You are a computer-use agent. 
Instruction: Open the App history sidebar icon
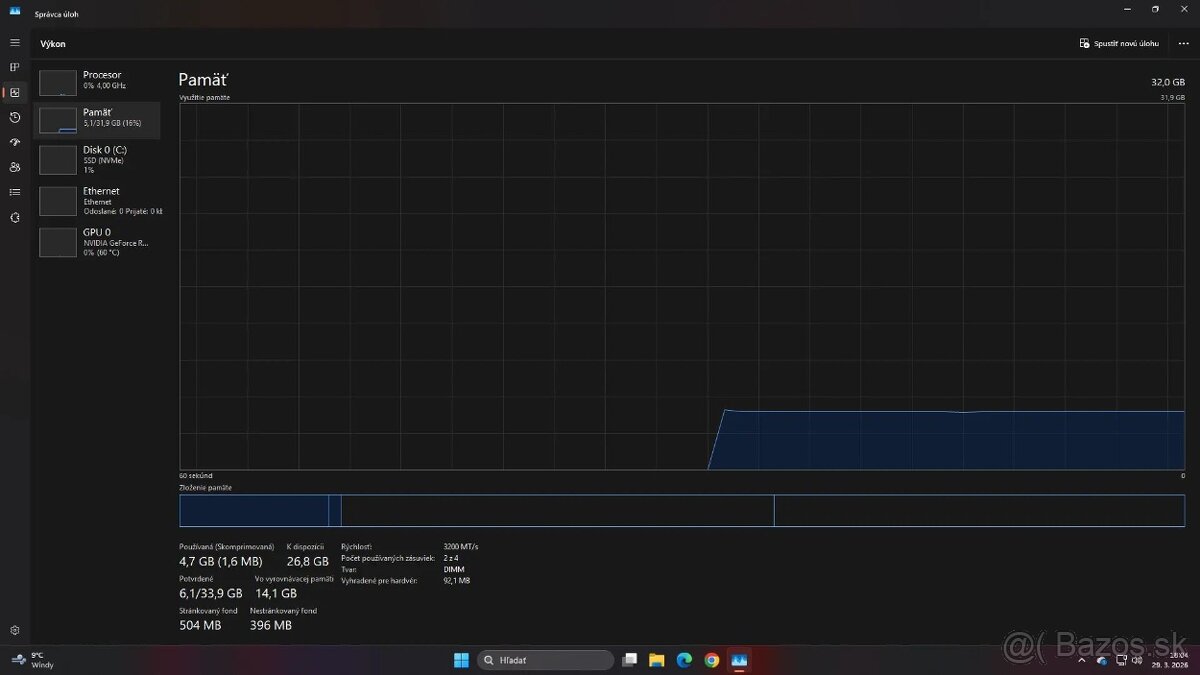[14, 117]
